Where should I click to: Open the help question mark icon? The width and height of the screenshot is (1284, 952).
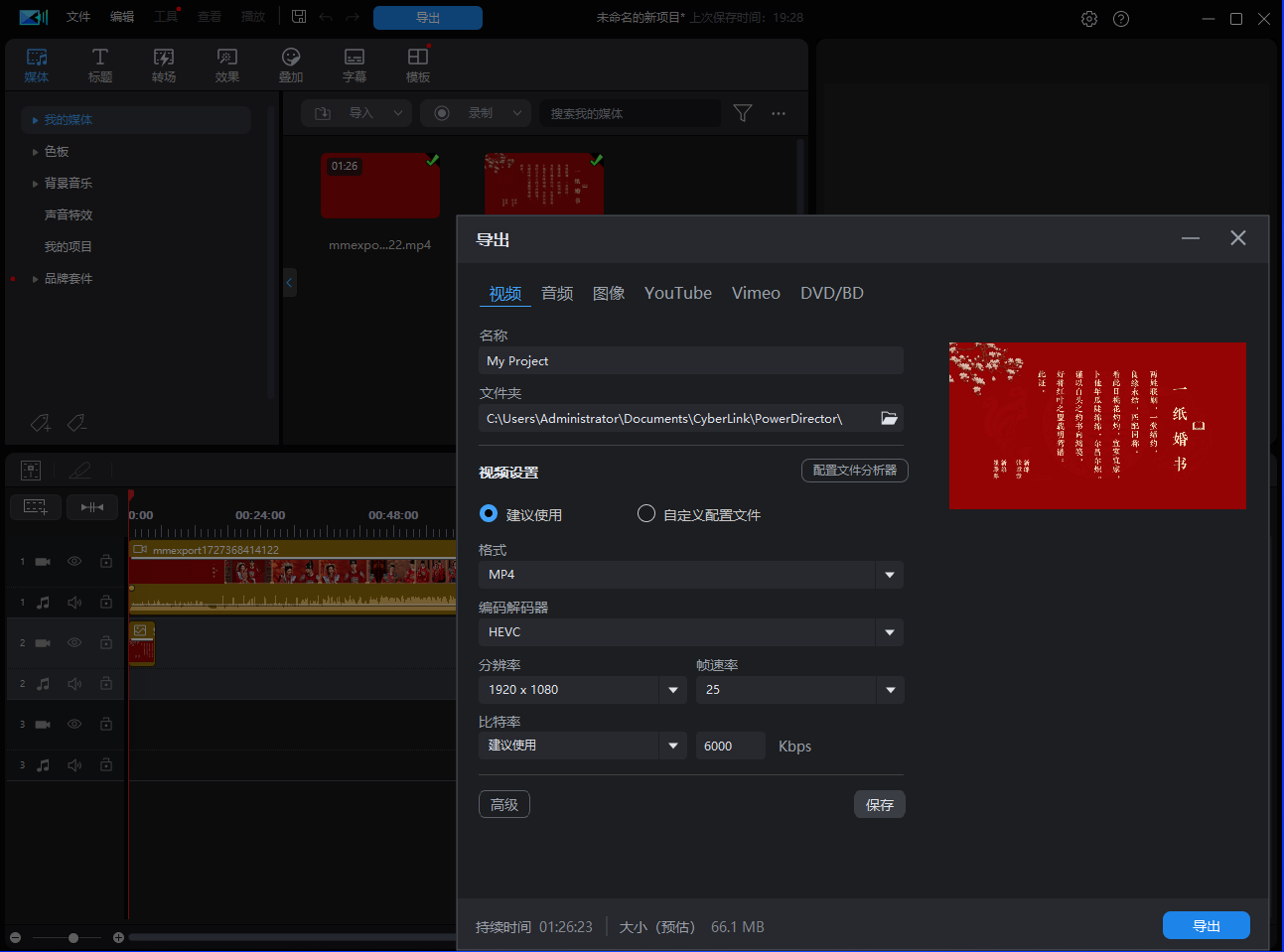[x=1121, y=19]
